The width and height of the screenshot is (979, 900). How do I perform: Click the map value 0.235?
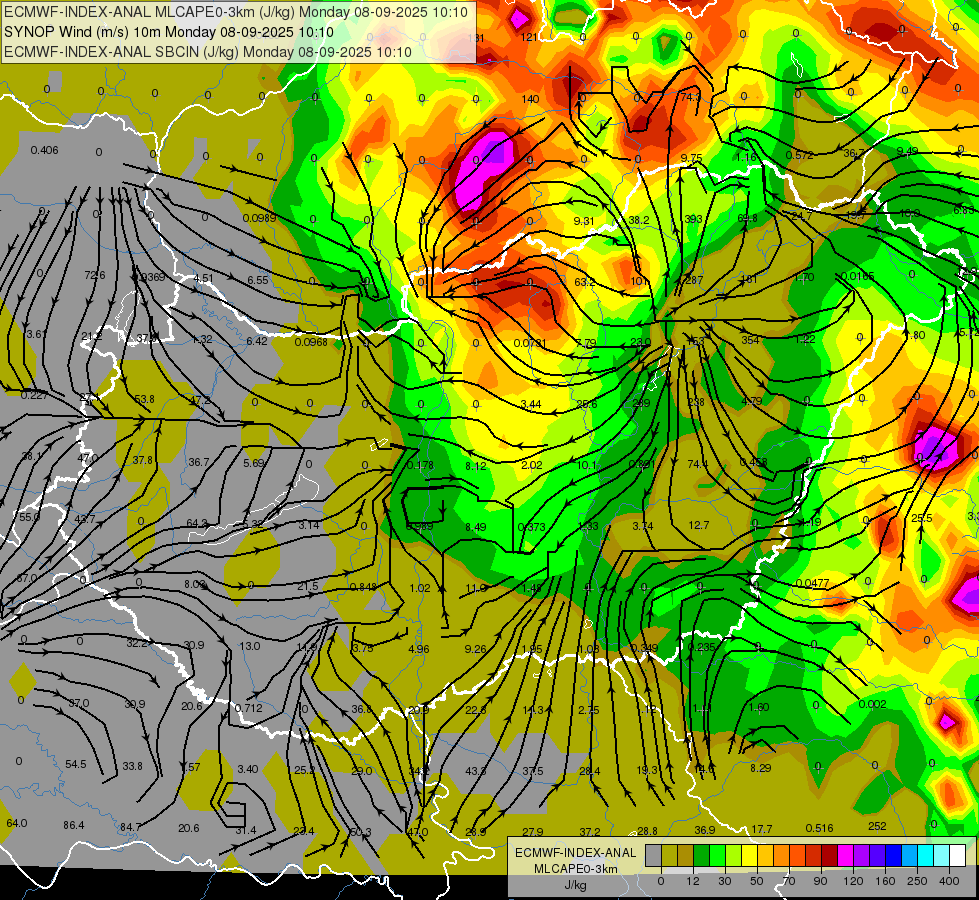click(x=701, y=646)
